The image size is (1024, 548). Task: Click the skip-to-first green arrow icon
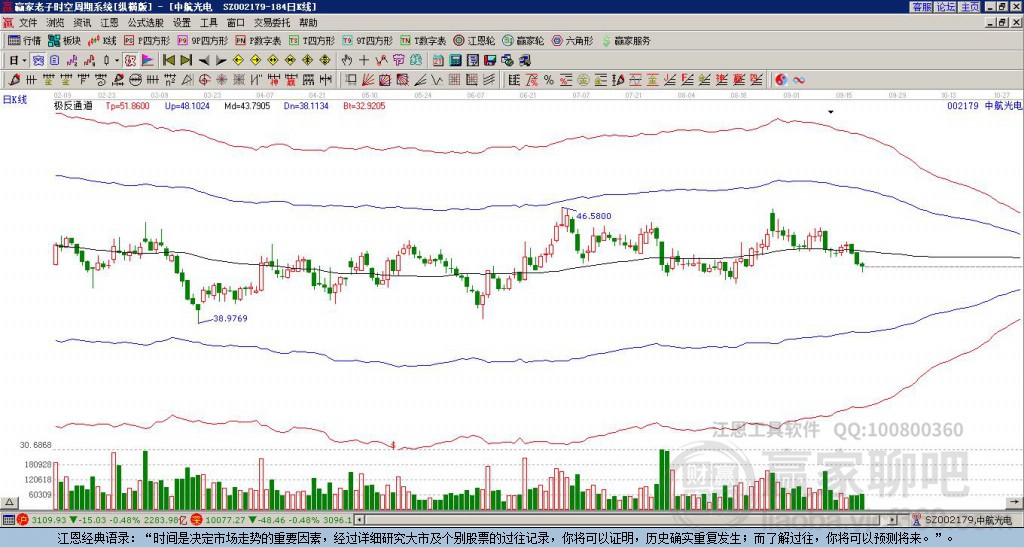(x=168, y=61)
